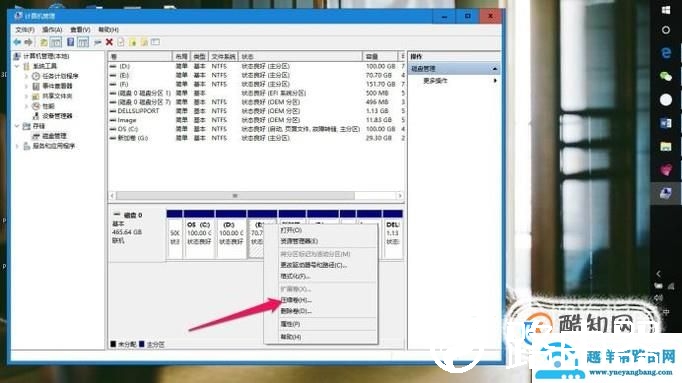This screenshot has height=383, width=682.
Task: Expand the 任务计划程序 tree node arrow
Action: (x=26, y=76)
